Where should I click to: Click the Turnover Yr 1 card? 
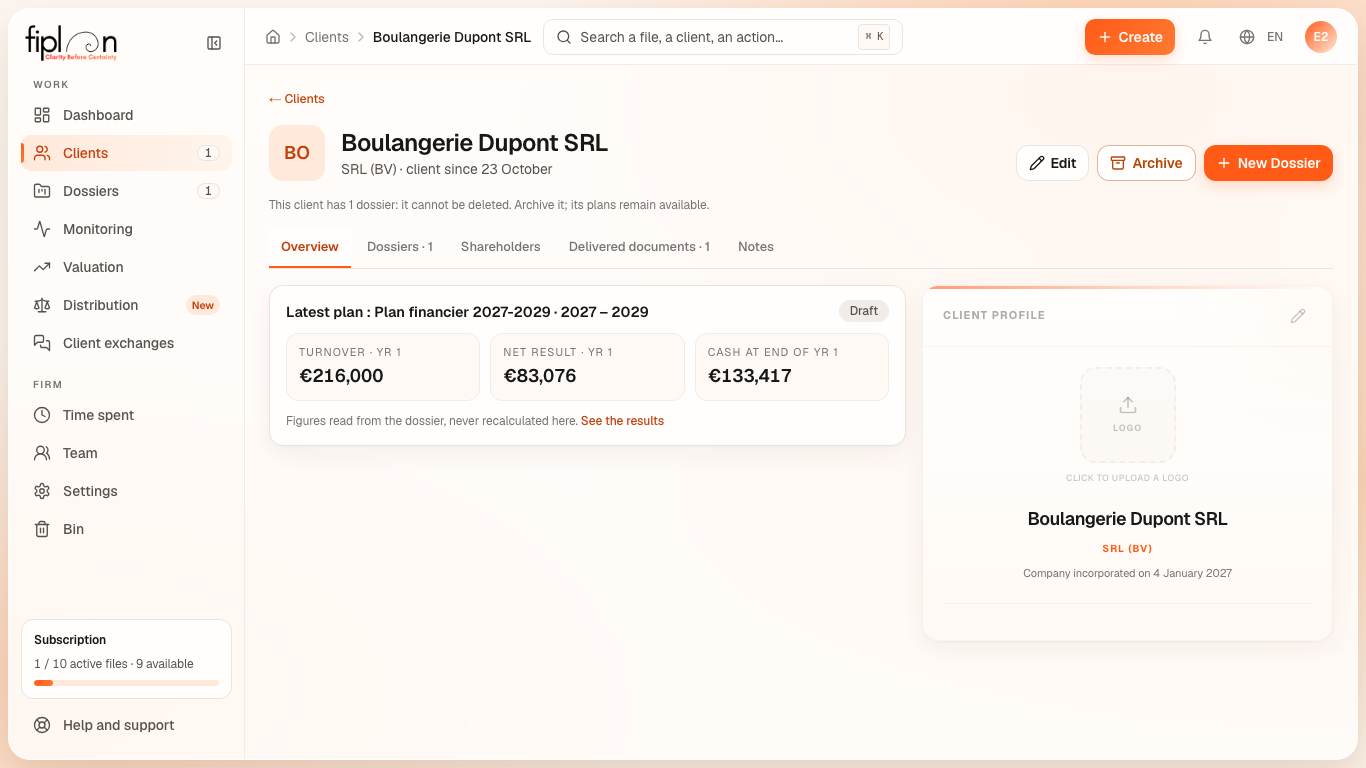pyautogui.click(x=383, y=367)
